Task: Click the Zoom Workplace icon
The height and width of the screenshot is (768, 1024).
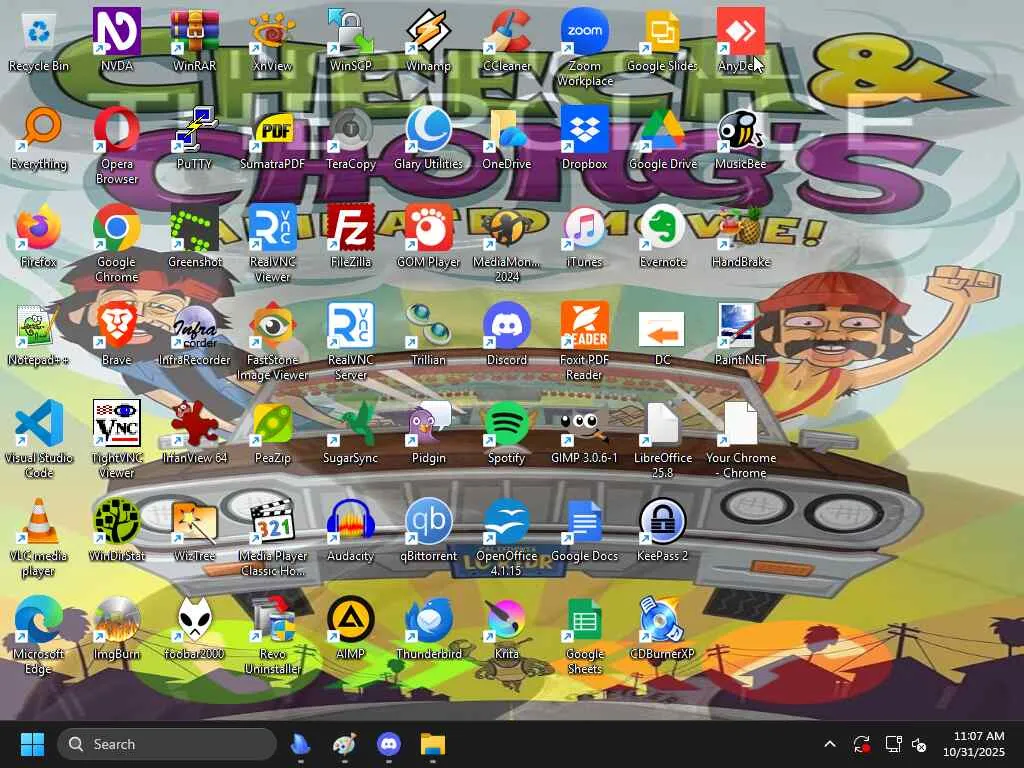Action: tap(584, 31)
